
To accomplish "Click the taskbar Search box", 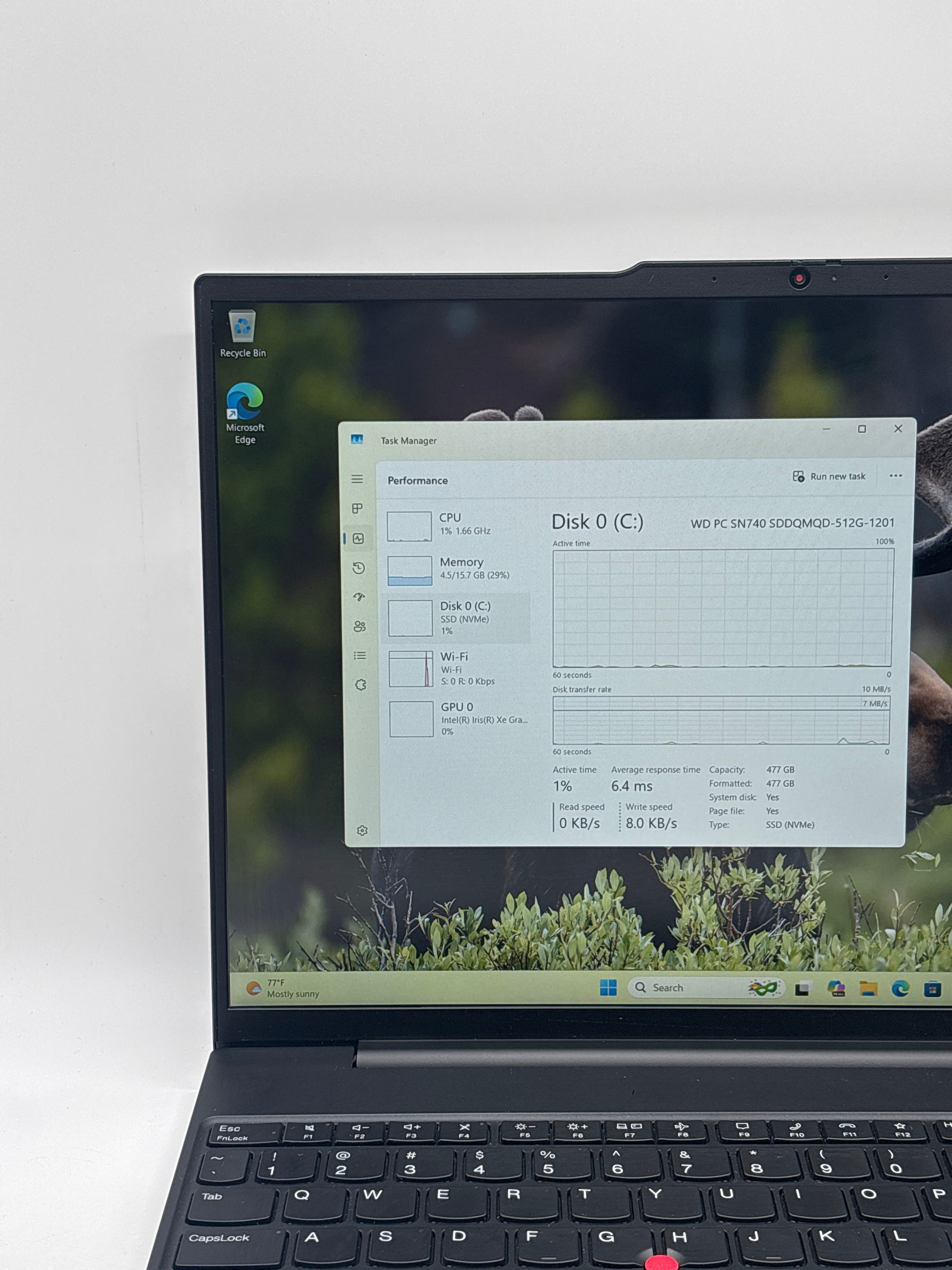I will click(706, 987).
